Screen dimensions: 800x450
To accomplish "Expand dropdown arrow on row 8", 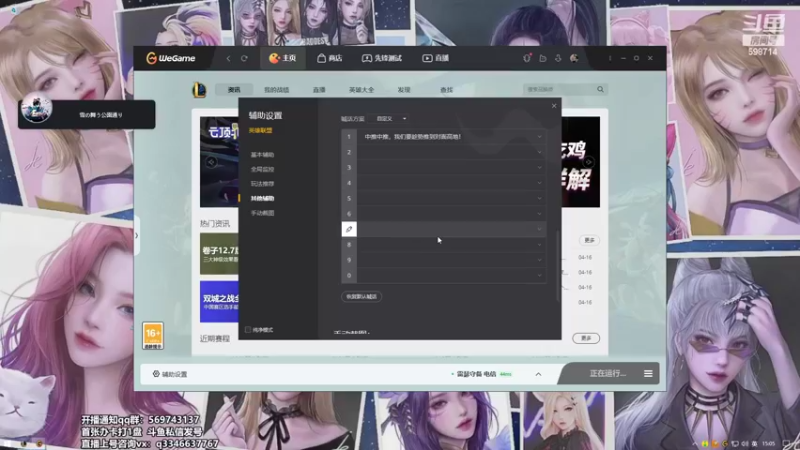I will [x=539, y=245].
